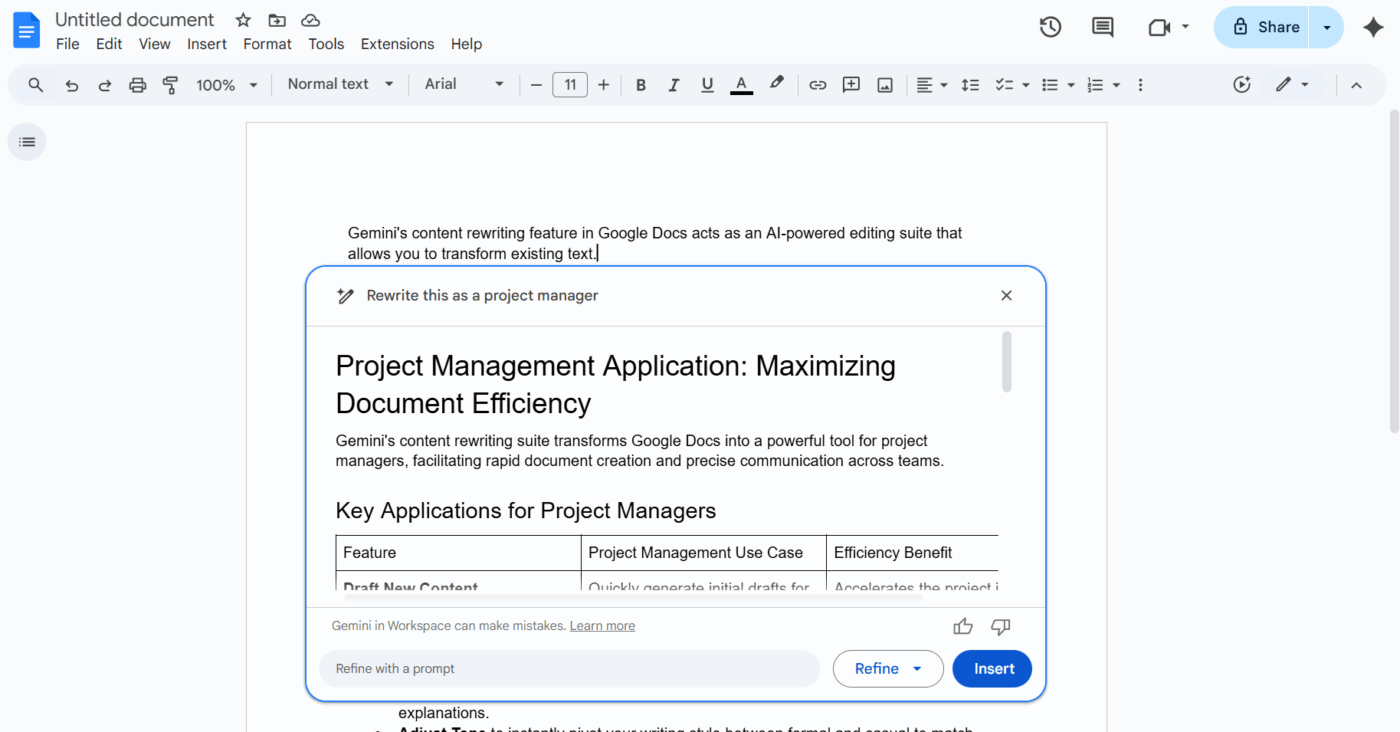Image resolution: width=1400 pixels, height=732 pixels.
Task: Click the paint format roller icon
Action: [x=170, y=85]
